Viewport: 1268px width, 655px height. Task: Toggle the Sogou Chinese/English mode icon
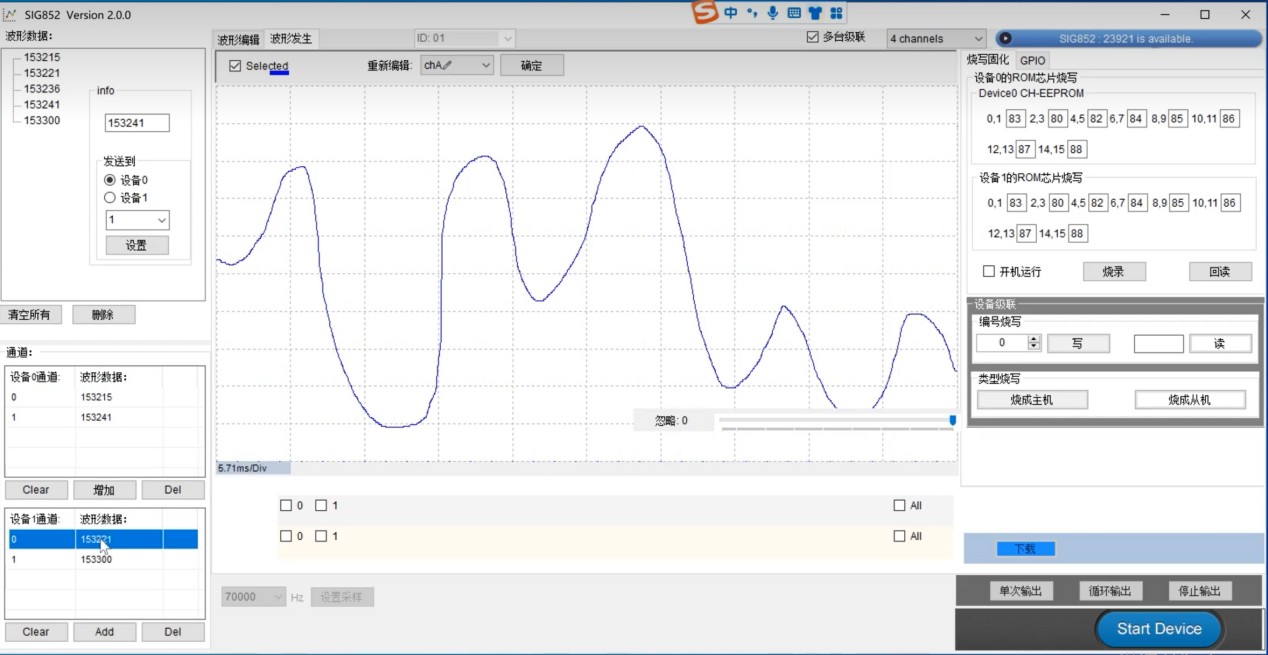[731, 13]
